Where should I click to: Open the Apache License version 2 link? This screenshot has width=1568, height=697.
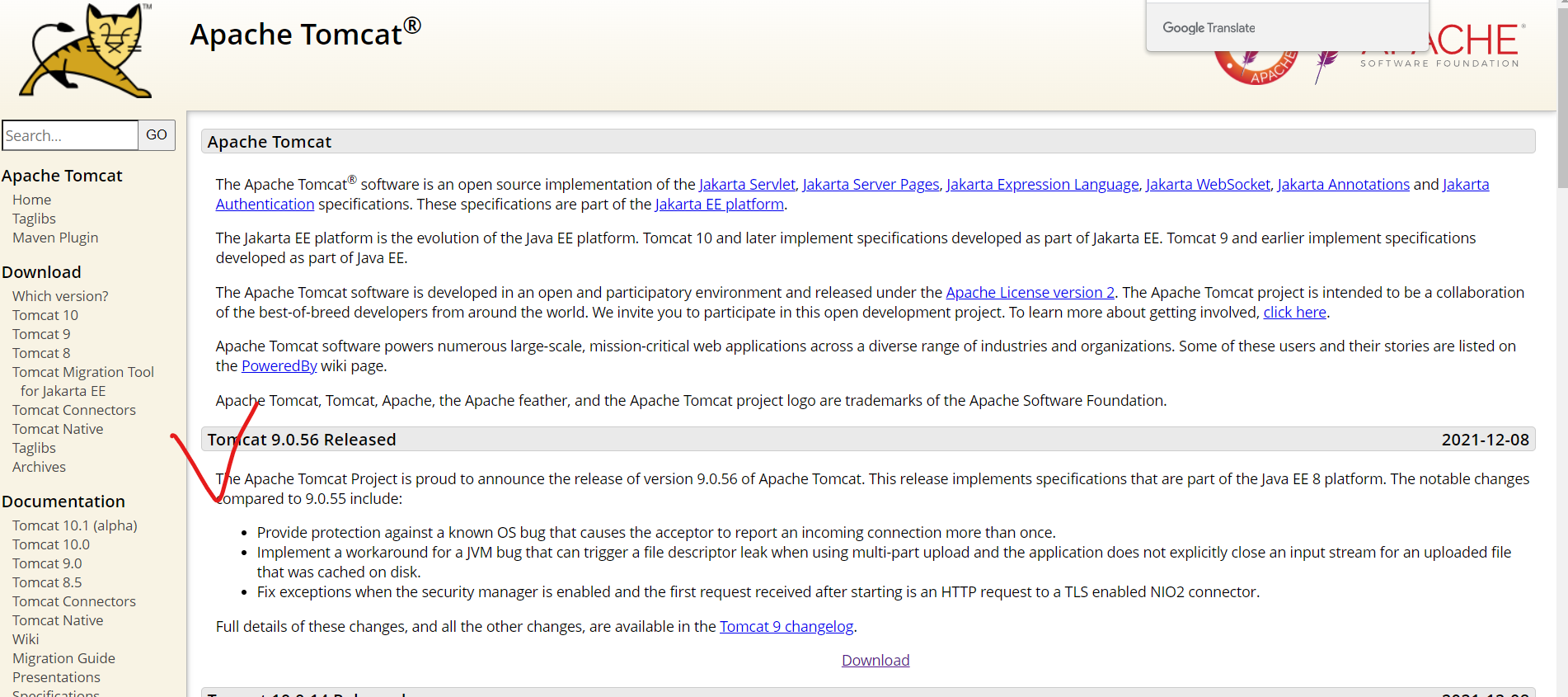pyautogui.click(x=1030, y=293)
